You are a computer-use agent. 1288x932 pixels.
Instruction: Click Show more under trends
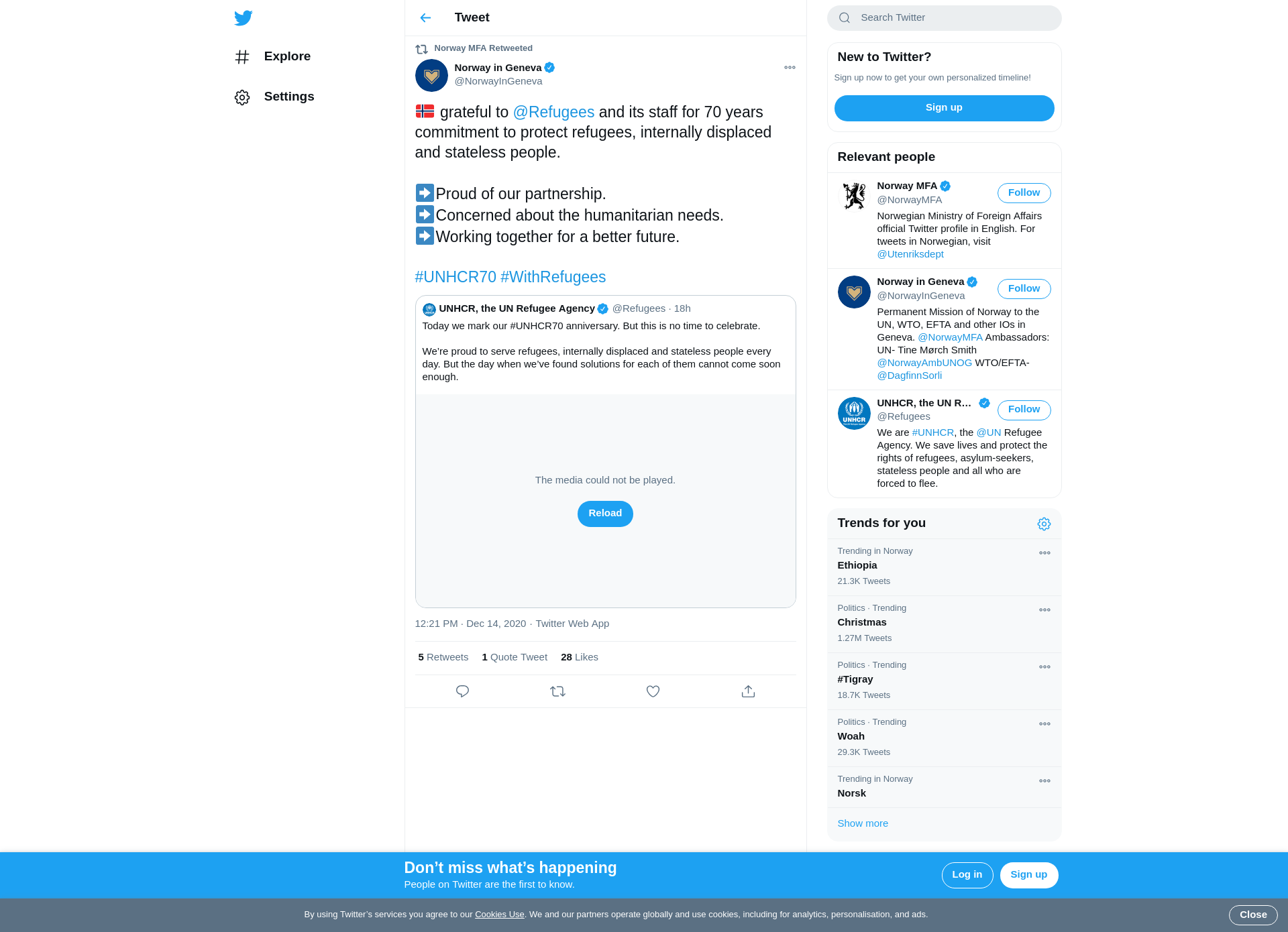click(863, 823)
